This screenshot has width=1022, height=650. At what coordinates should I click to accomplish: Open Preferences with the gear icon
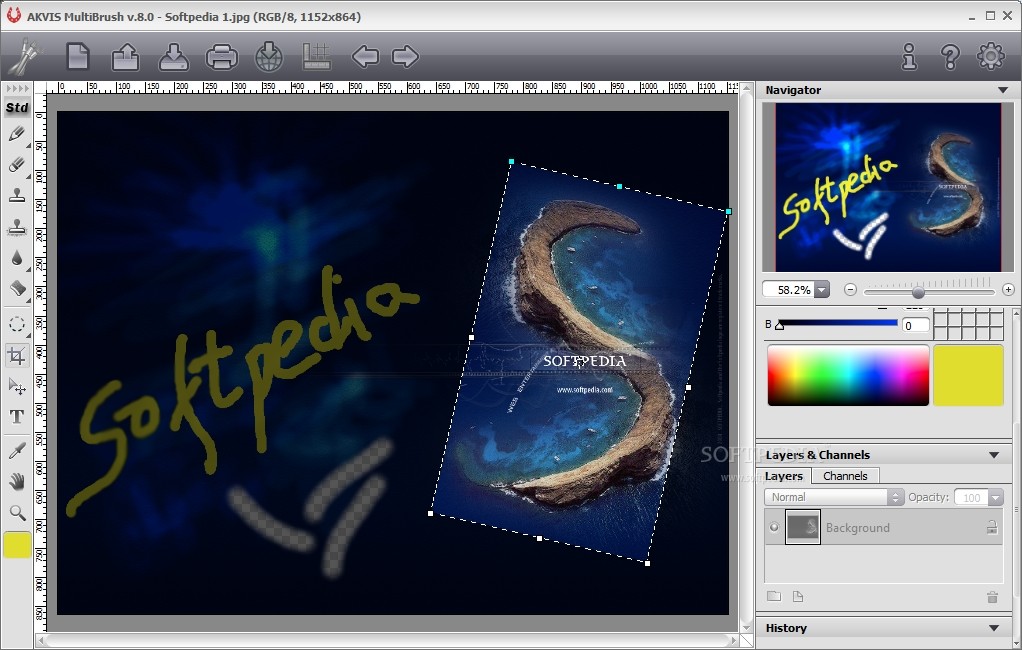[991, 56]
